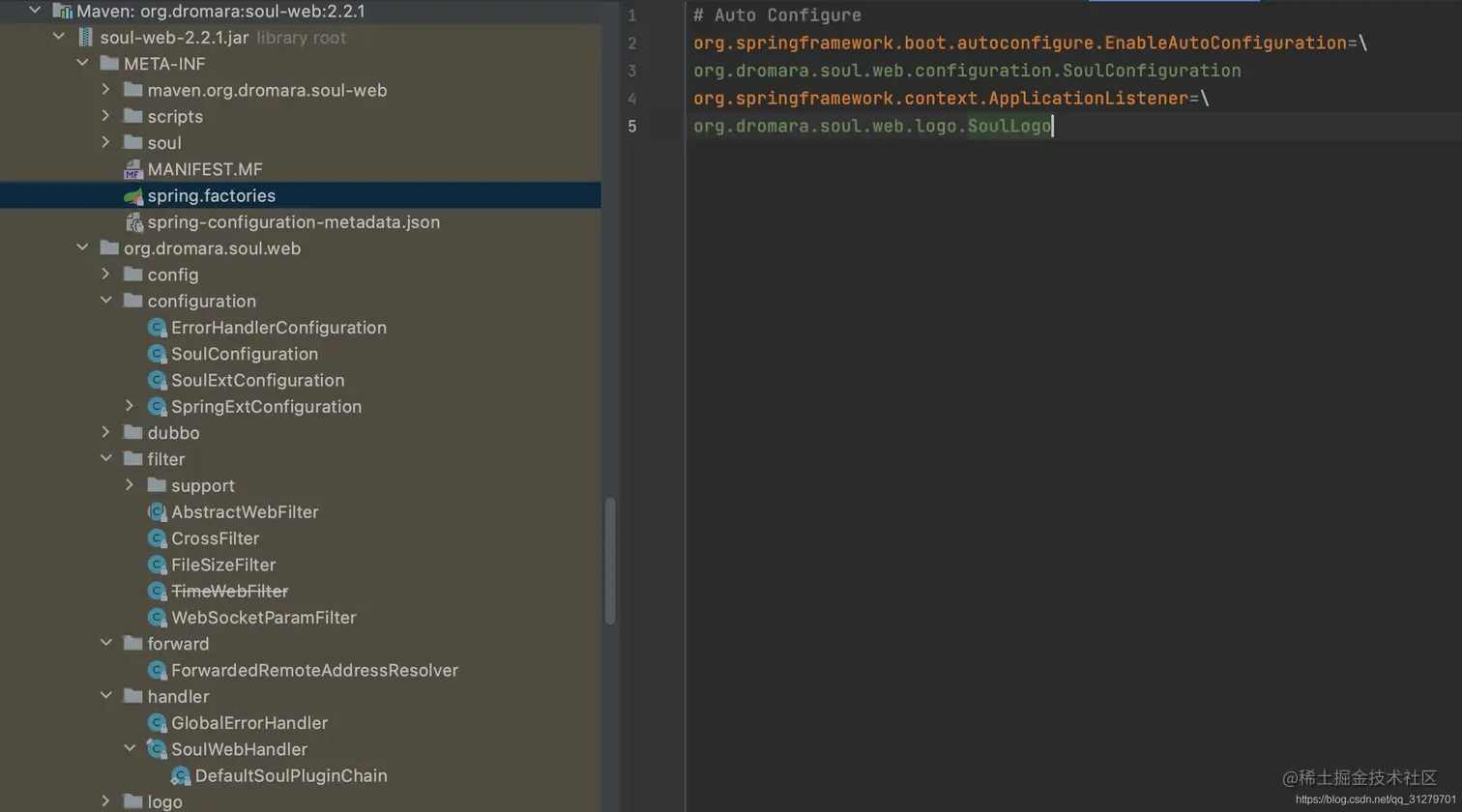Click the deprecated TimeWebFilter class icon
The height and width of the screenshot is (812, 1462).
tap(157, 591)
